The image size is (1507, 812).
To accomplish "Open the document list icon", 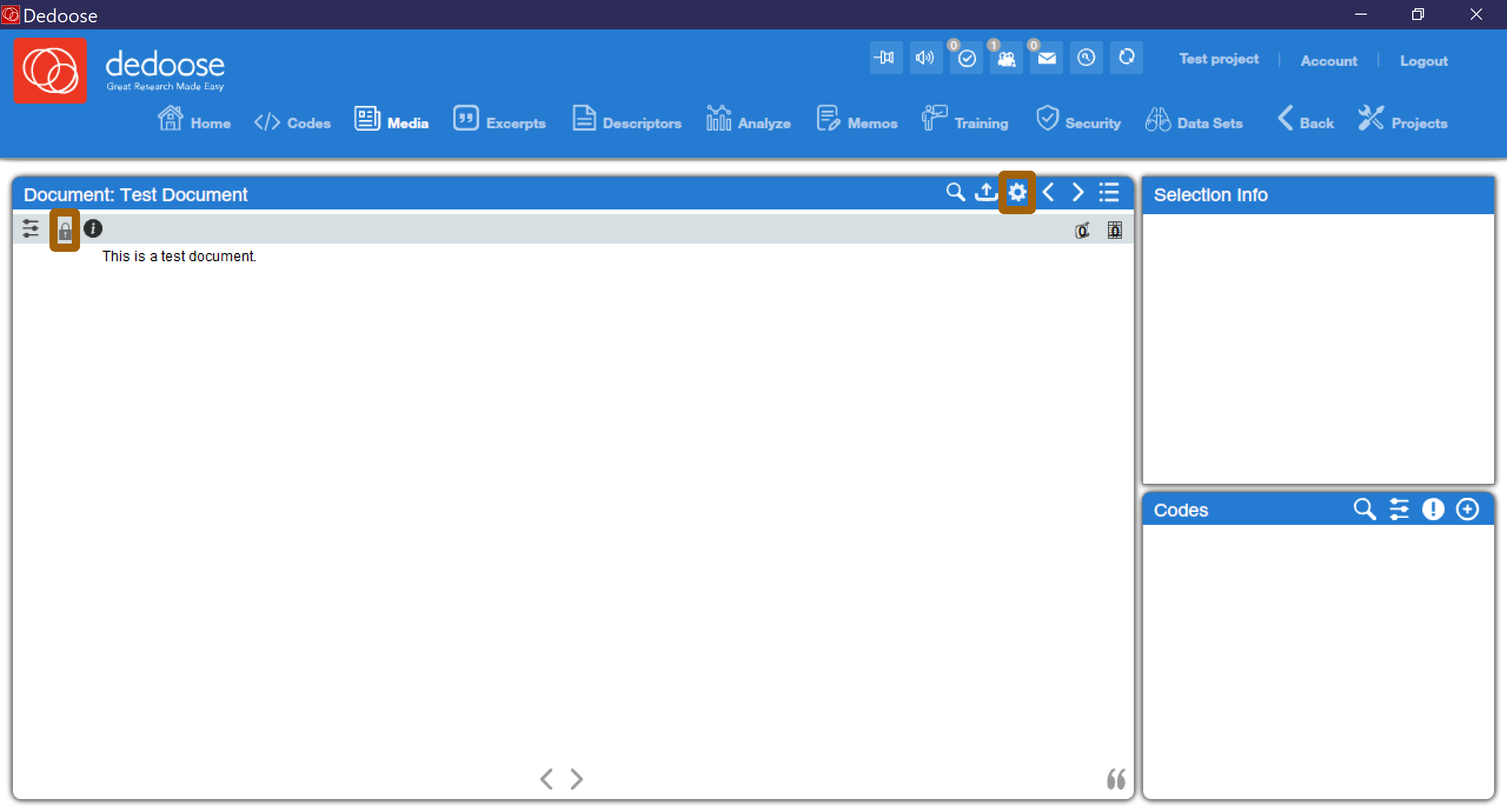I will [1109, 192].
